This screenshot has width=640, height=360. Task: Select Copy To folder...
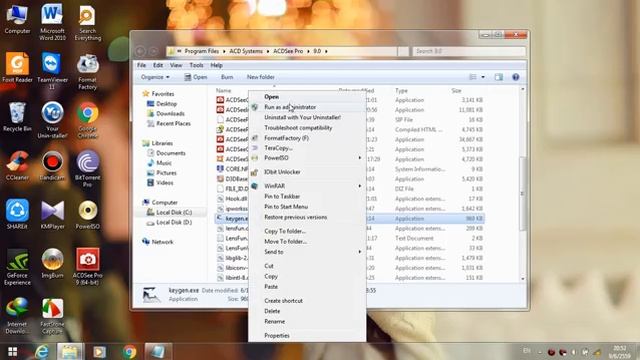307,231
